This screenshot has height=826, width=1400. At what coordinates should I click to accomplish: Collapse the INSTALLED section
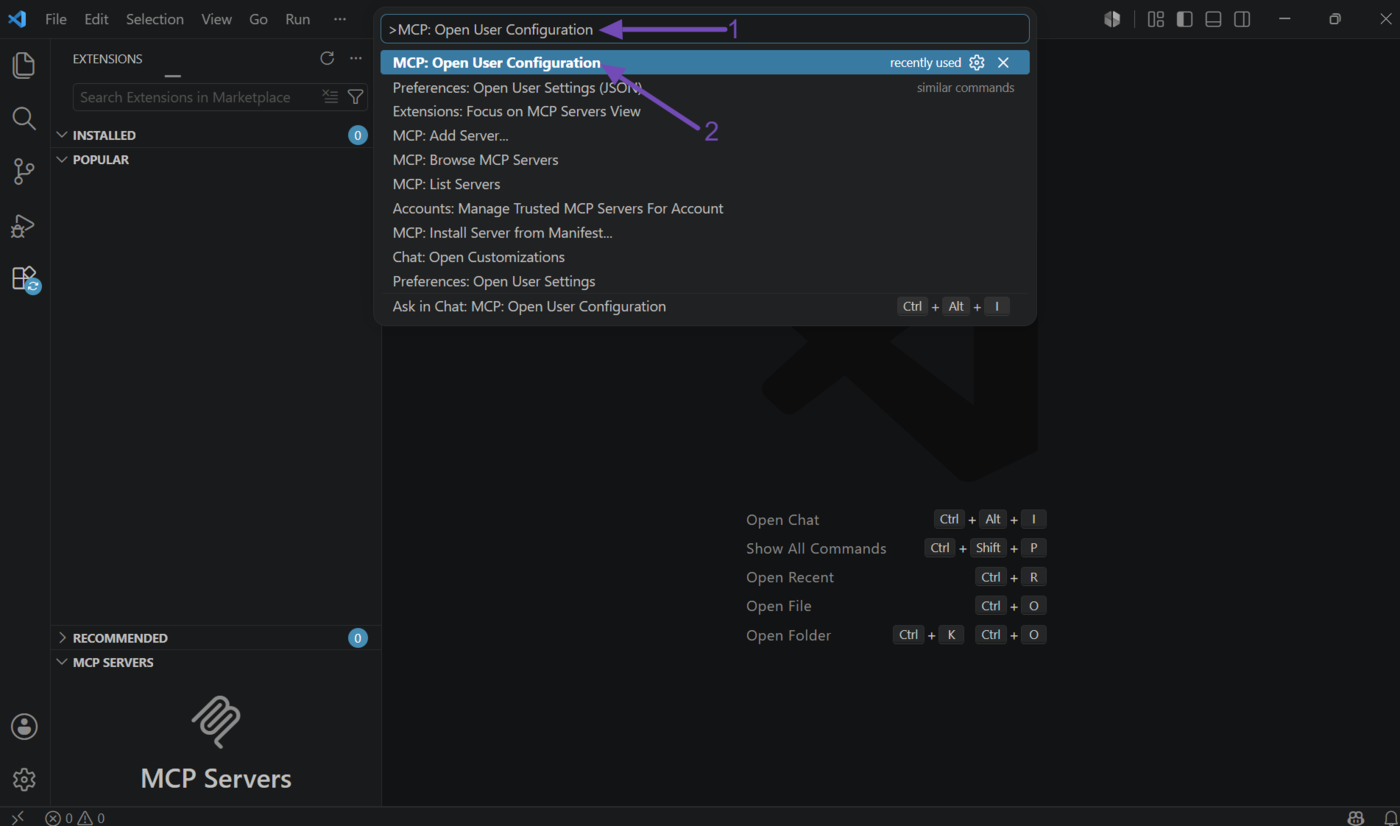pyautogui.click(x=62, y=135)
